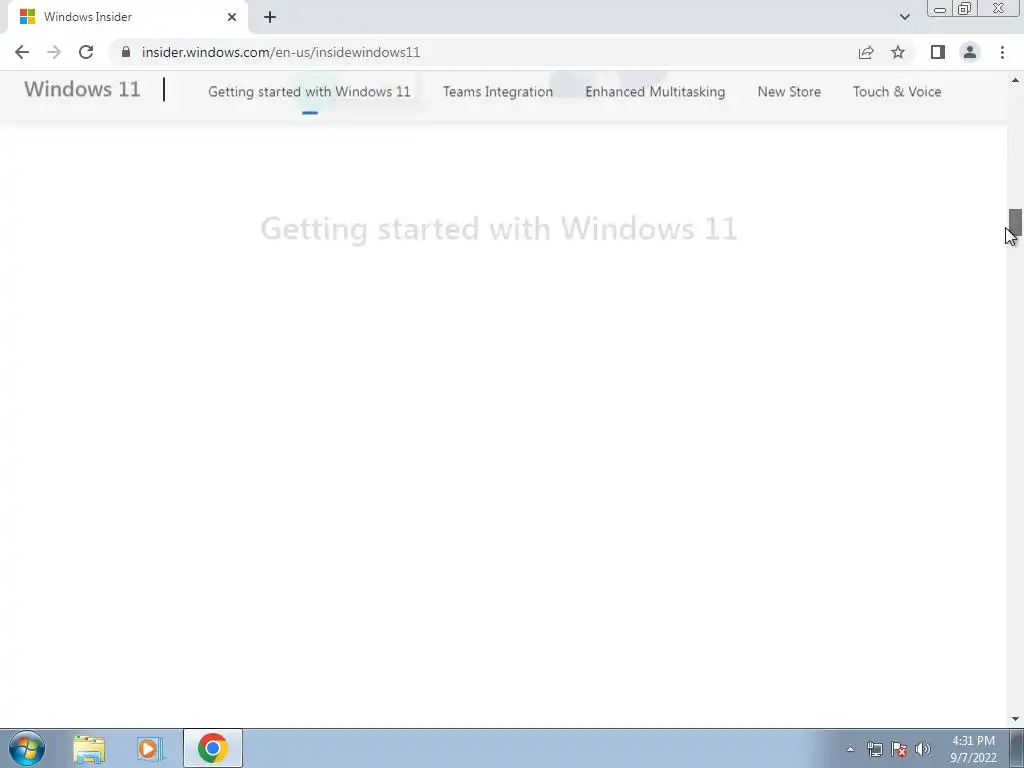Open Chrome three-dot menu
Image resolution: width=1024 pixels, height=768 pixels.
[x=1002, y=52]
